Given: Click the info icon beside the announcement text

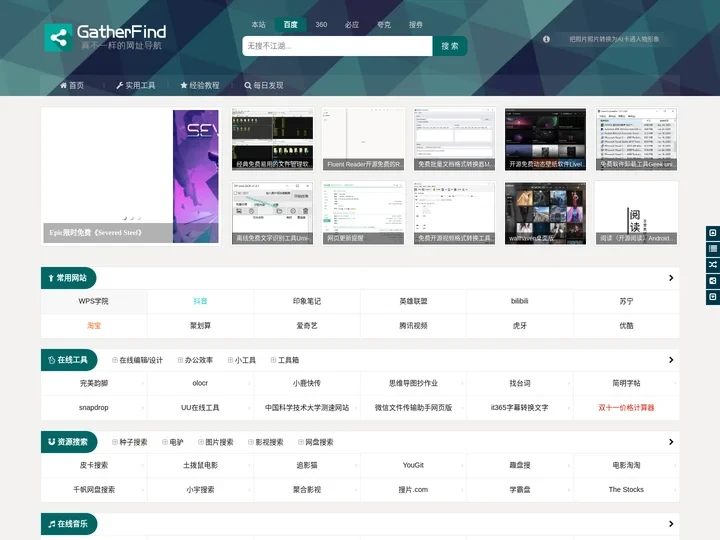Looking at the screenshot, I should pos(546,39).
